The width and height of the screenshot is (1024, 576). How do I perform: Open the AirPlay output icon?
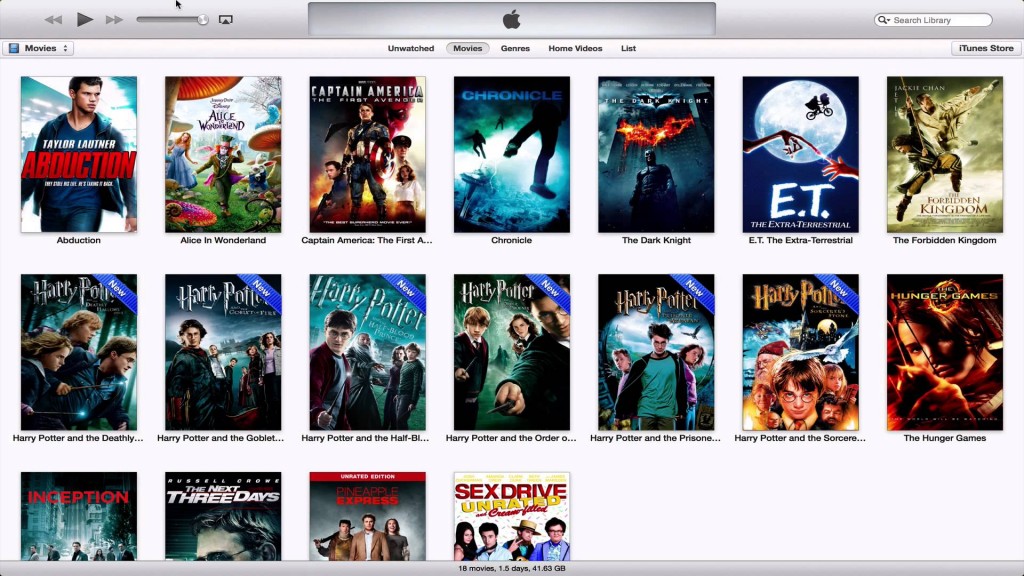(x=225, y=20)
